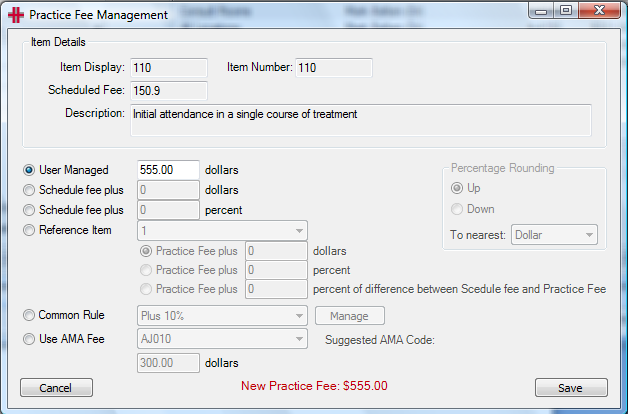Select the Use AMA Fee option

[29, 339]
